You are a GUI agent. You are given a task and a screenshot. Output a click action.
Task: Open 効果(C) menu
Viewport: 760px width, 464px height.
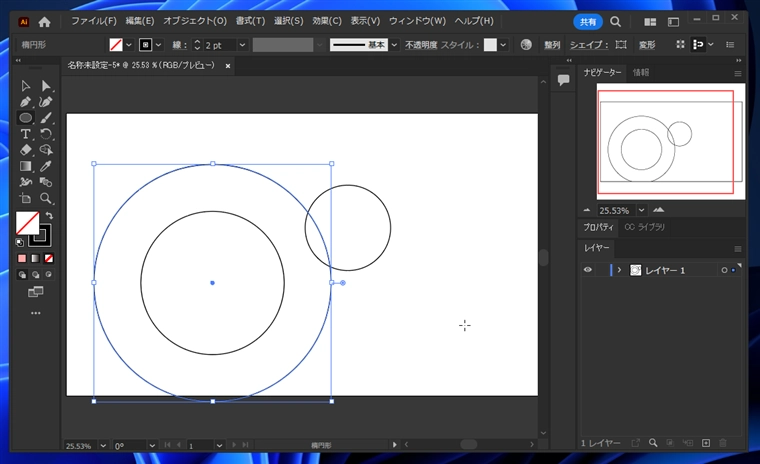click(x=326, y=21)
